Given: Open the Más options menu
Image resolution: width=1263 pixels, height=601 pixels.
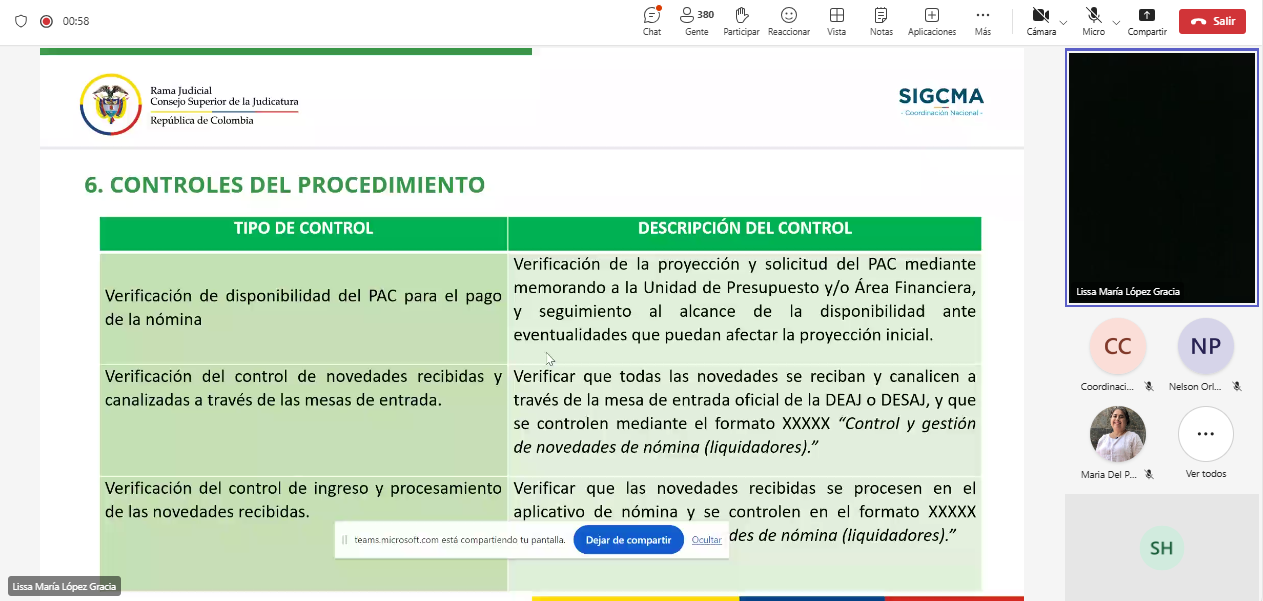Looking at the screenshot, I should click(x=983, y=21).
